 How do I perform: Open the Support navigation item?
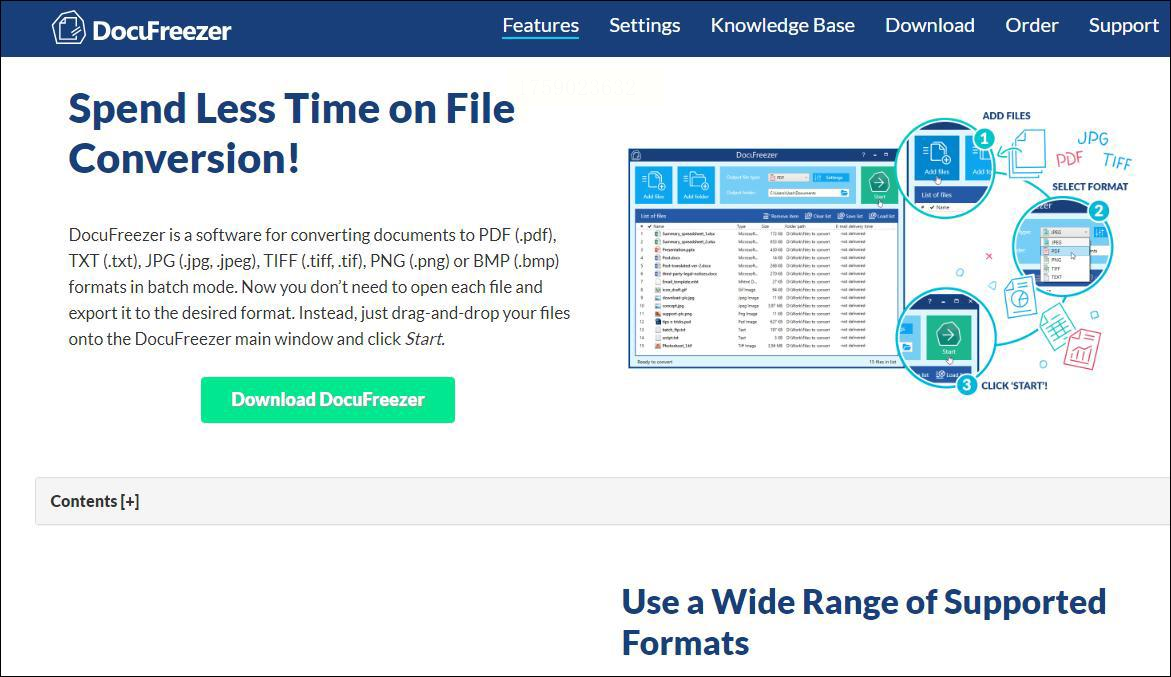point(1123,25)
